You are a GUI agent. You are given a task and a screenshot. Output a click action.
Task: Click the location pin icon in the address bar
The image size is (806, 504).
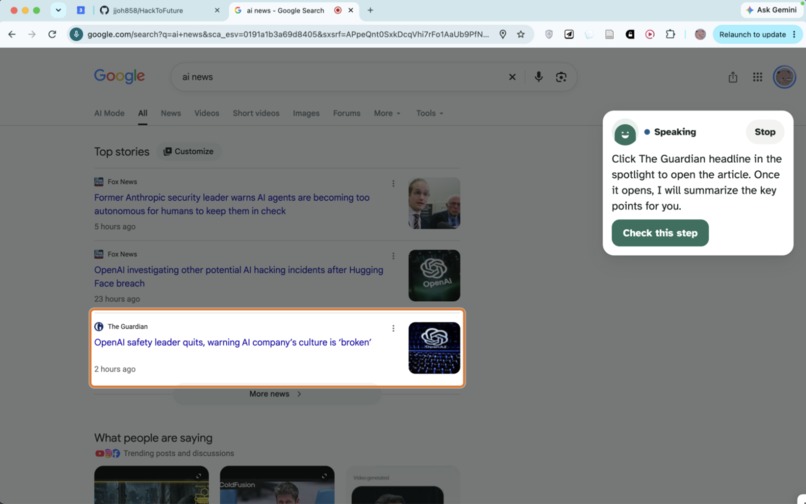pyautogui.click(x=503, y=34)
